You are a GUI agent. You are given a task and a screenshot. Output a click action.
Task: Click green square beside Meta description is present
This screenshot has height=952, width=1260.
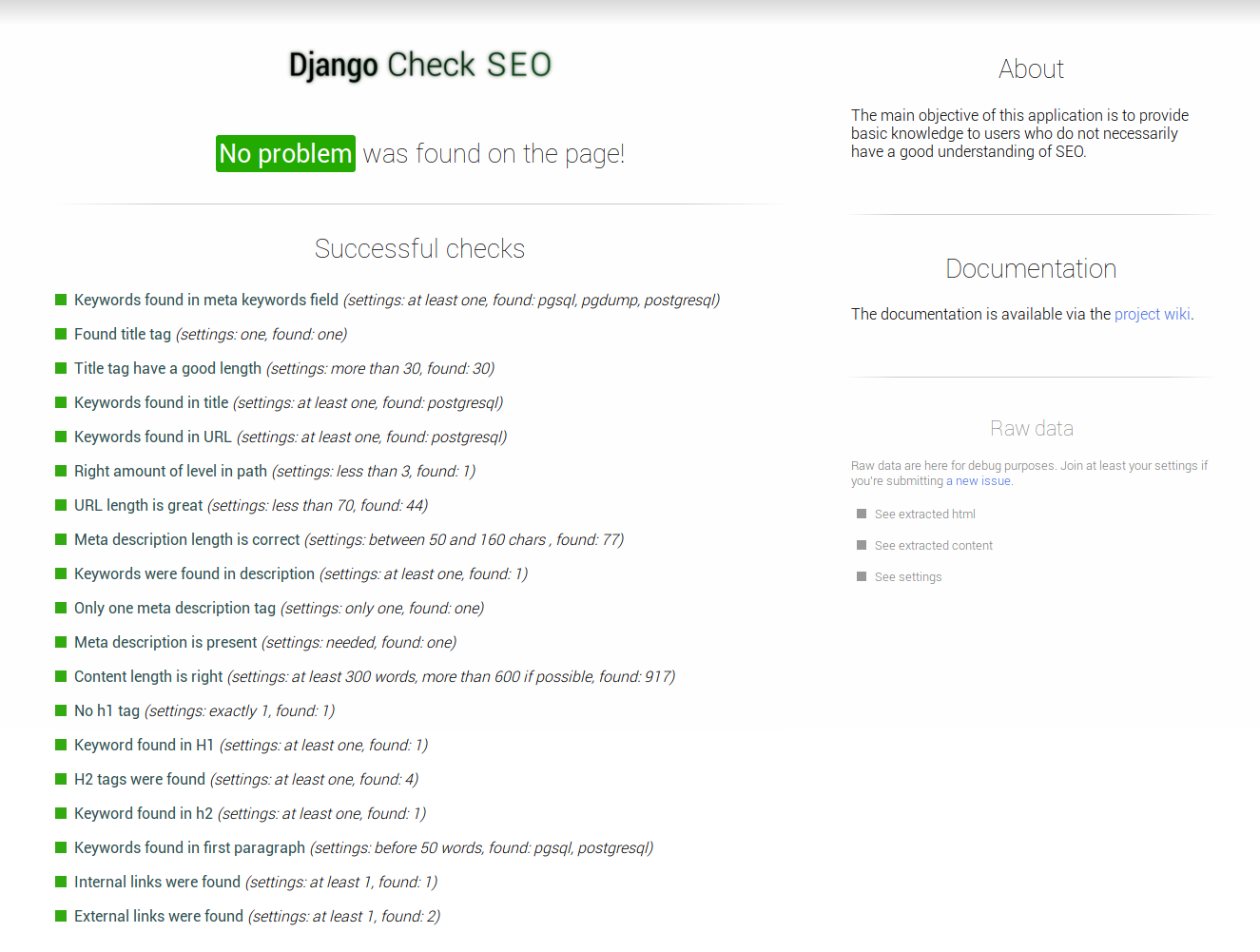coord(61,642)
